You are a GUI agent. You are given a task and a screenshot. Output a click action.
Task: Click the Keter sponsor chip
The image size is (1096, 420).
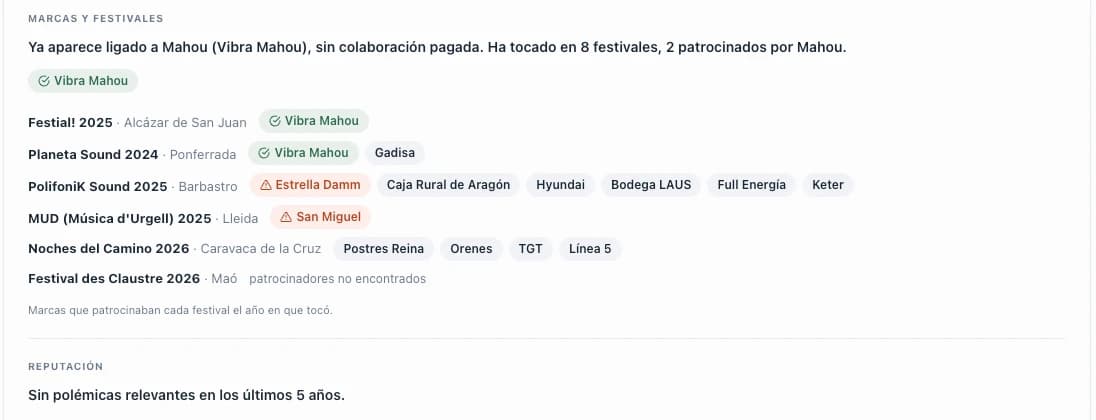[828, 185]
